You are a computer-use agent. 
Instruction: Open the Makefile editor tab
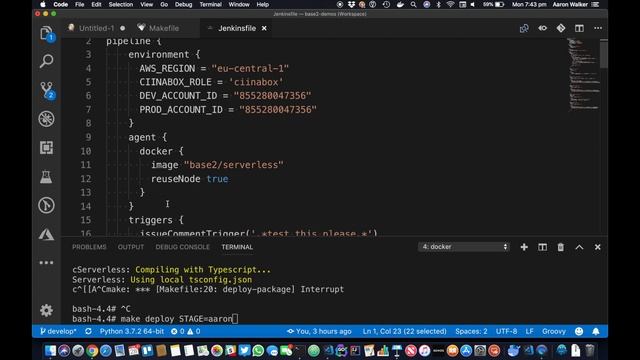click(x=163, y=28)
